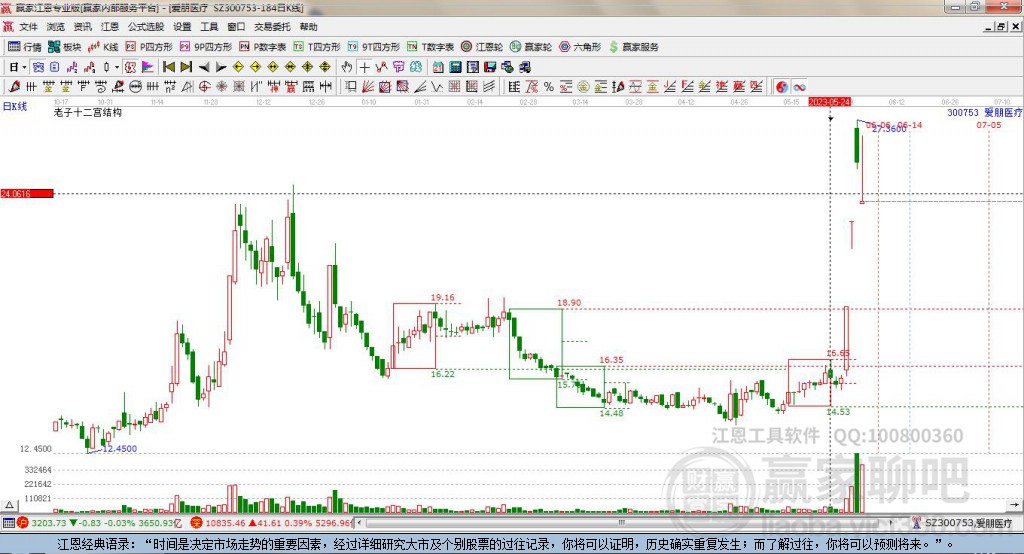Click the black right arrow icon
Image resolution: width=1024 pixels, height=554 pixels.
(221, 67)
